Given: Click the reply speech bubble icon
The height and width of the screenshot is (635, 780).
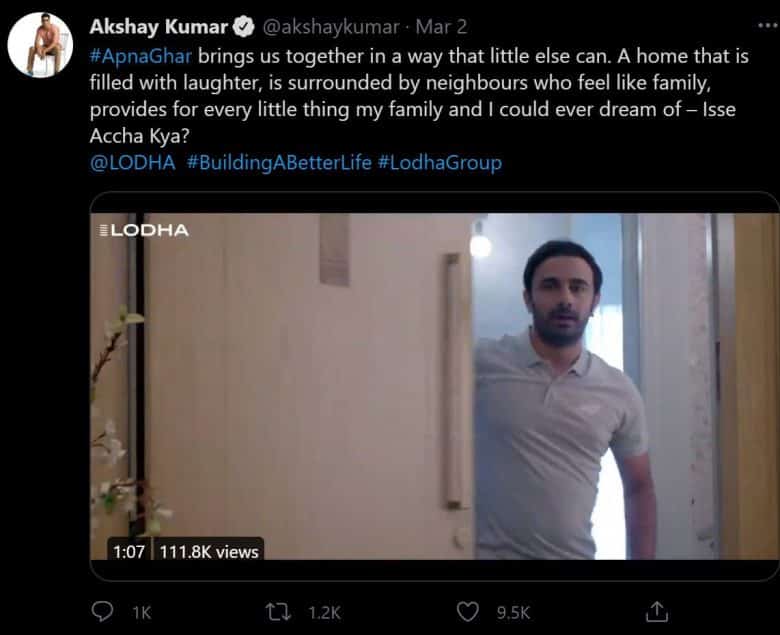Looking at the screenshot, I should point(102,611).
